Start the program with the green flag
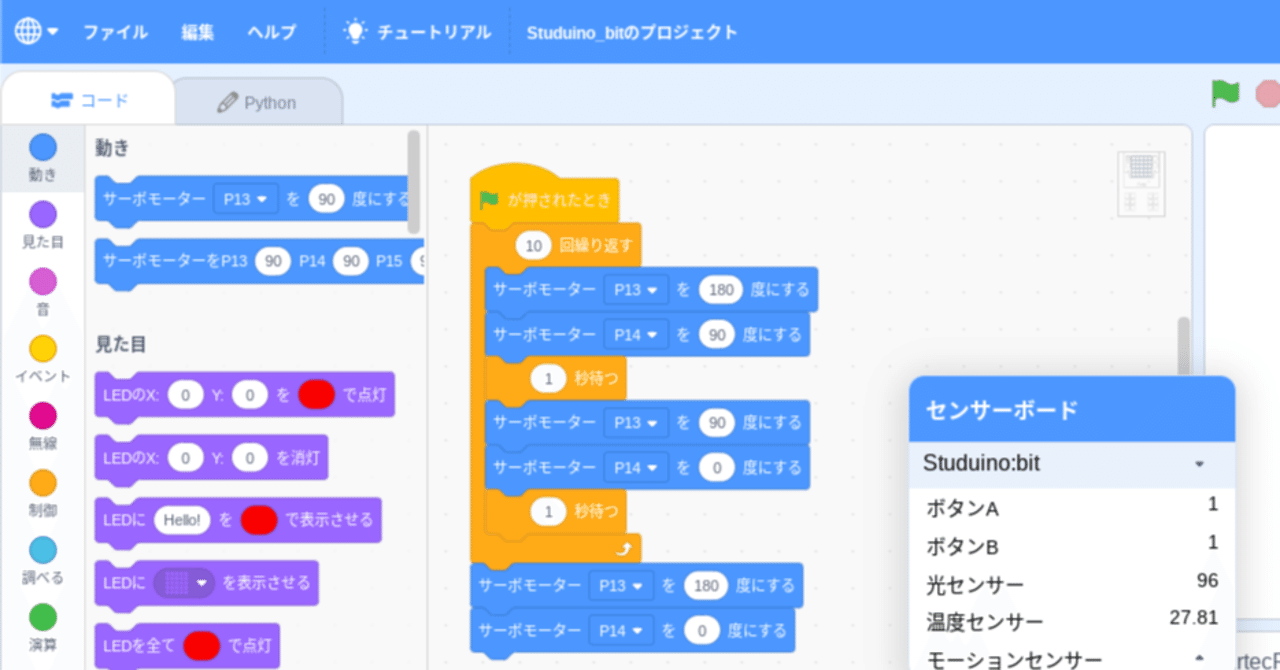 (1225, 93)
